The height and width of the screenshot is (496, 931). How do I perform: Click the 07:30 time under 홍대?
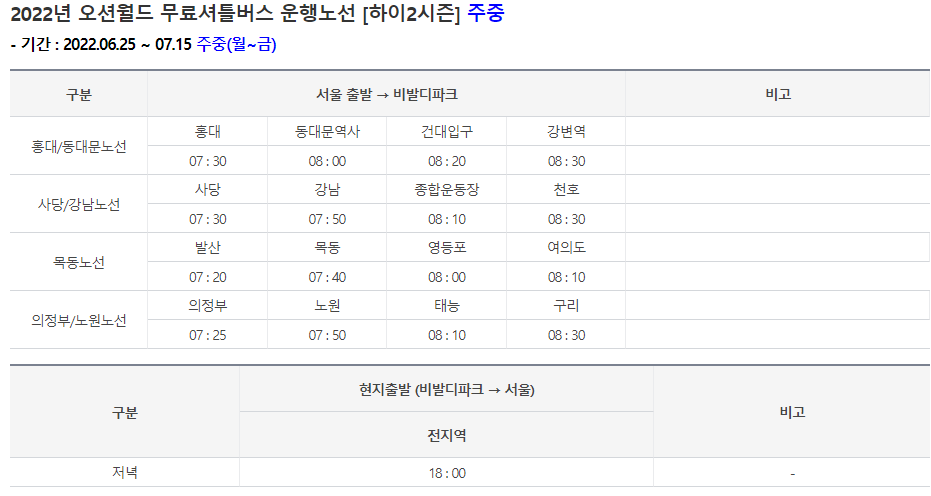[208, 161]
